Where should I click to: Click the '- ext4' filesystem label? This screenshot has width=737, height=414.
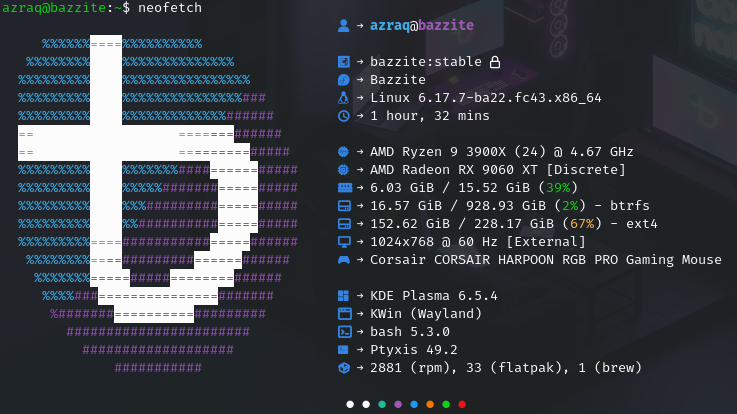(634, 224)
